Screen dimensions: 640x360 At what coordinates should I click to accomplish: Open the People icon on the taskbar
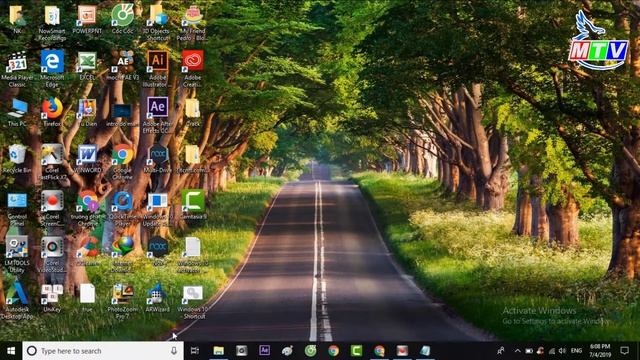pos(500,351)
